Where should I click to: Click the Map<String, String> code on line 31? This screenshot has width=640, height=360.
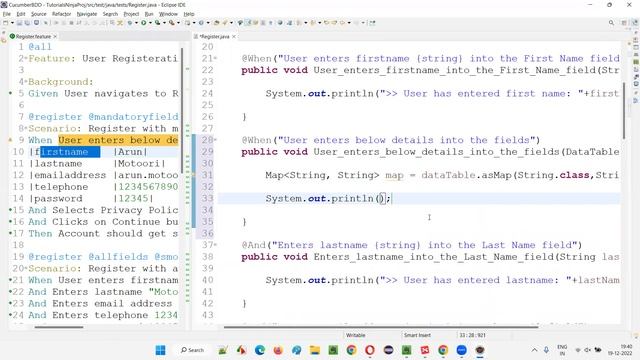click(x=322, y=176)
